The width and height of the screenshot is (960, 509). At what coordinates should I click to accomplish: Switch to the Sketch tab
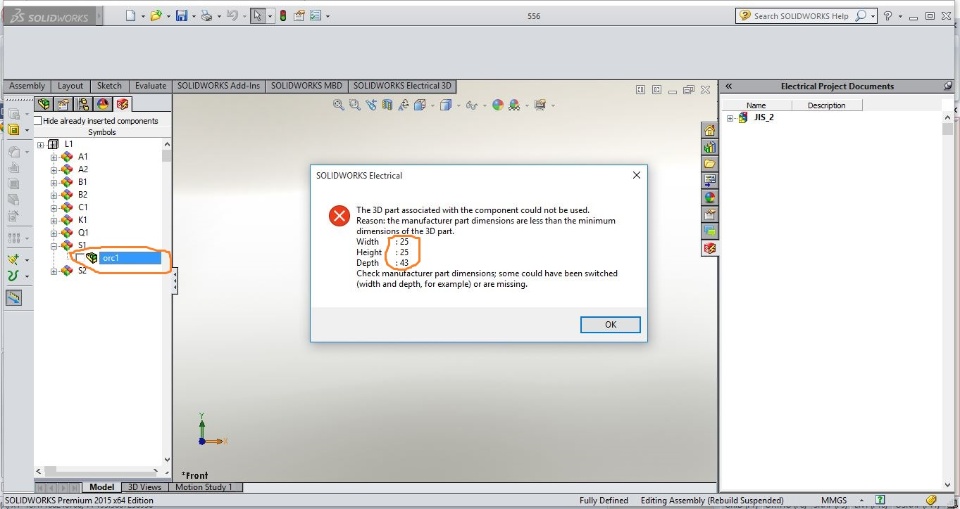tap(110, 86)
